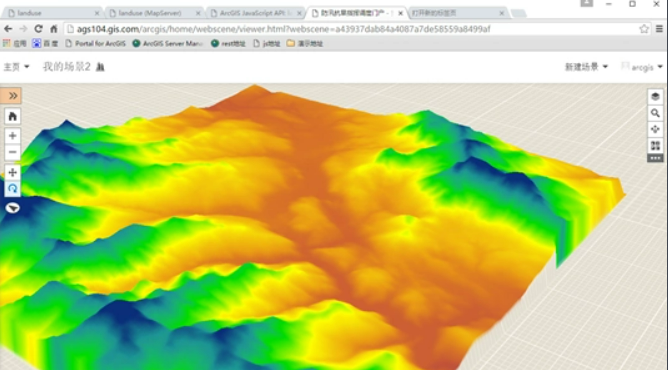Open the basemap gallery grid icon
This screenshot has height=370, width=668.
(655, 146)
